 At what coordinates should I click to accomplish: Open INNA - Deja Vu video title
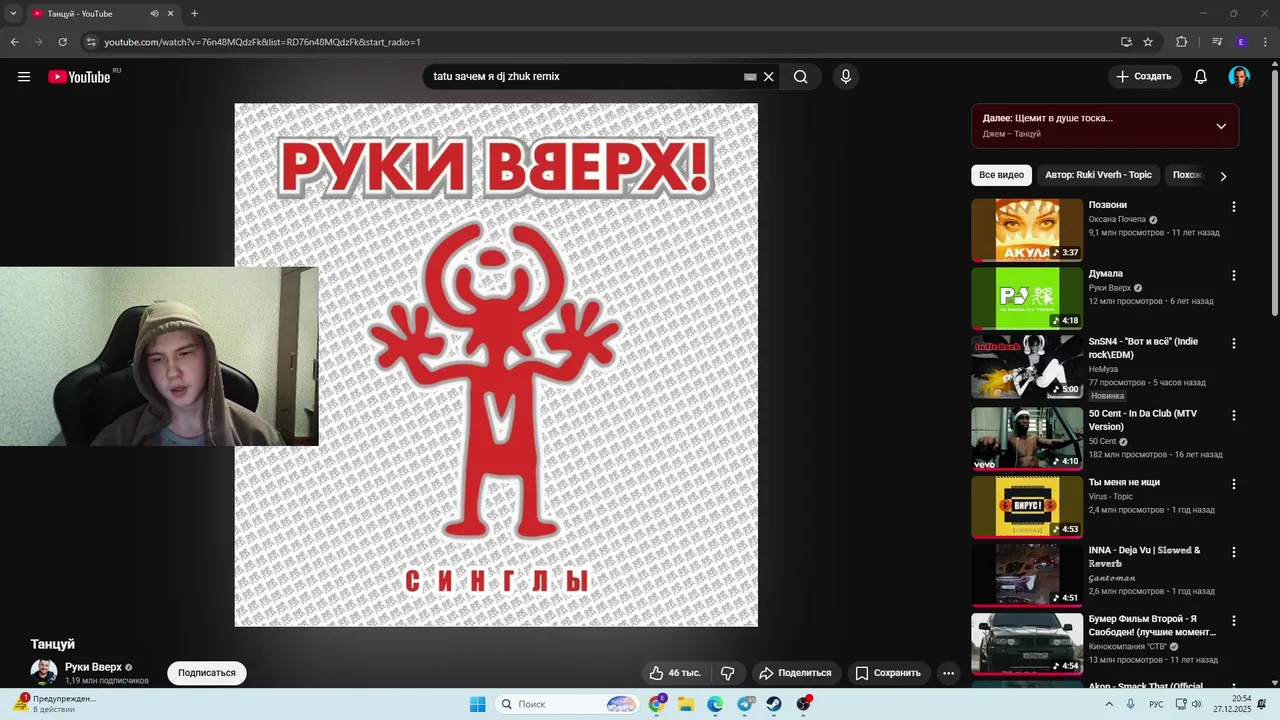click(1145, 557)
